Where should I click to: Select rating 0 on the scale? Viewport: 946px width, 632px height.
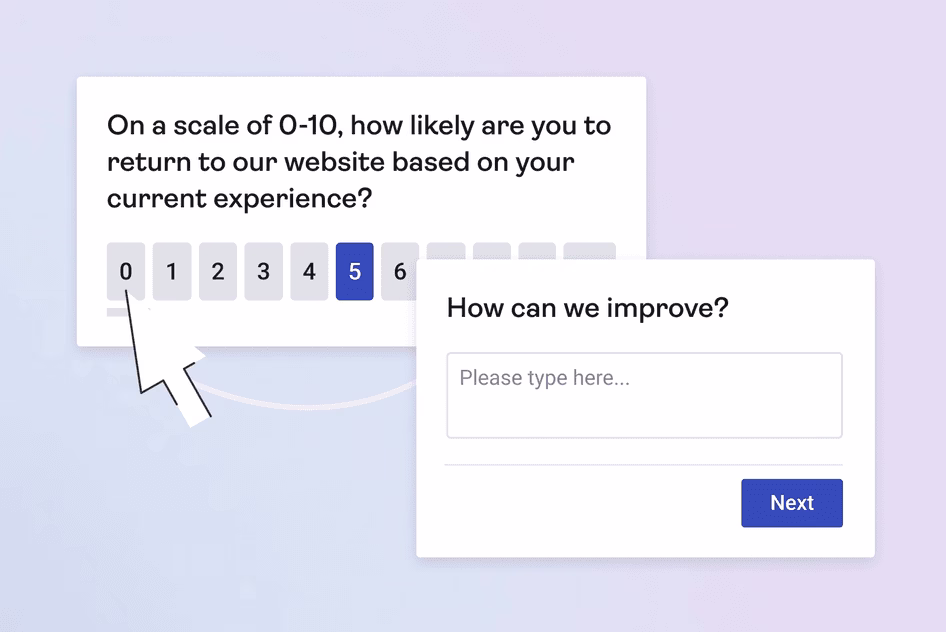coord(126,271)
